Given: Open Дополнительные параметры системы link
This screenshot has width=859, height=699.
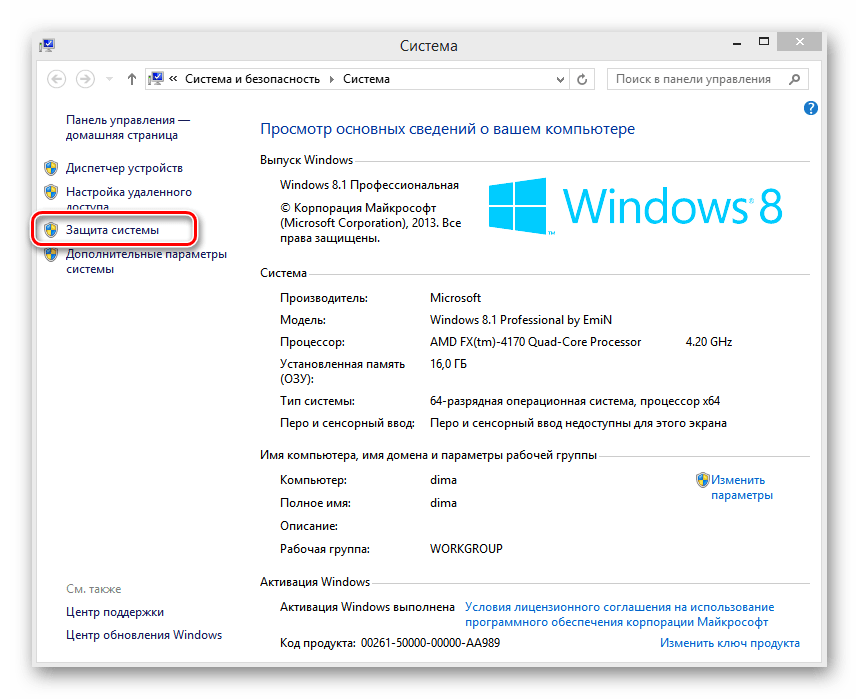Looking at the screenshot, I should (146, 261).
